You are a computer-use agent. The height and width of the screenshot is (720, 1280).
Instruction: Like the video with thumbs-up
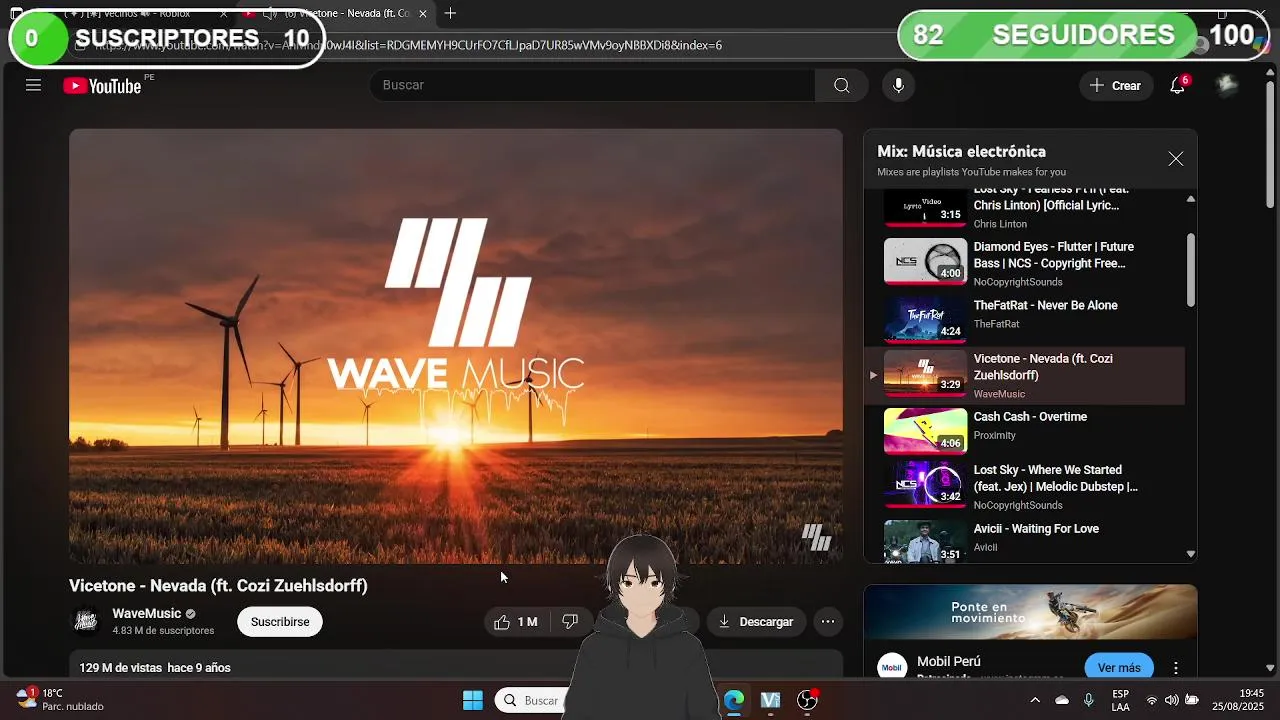pyautogui.click(x=515, y=621)
